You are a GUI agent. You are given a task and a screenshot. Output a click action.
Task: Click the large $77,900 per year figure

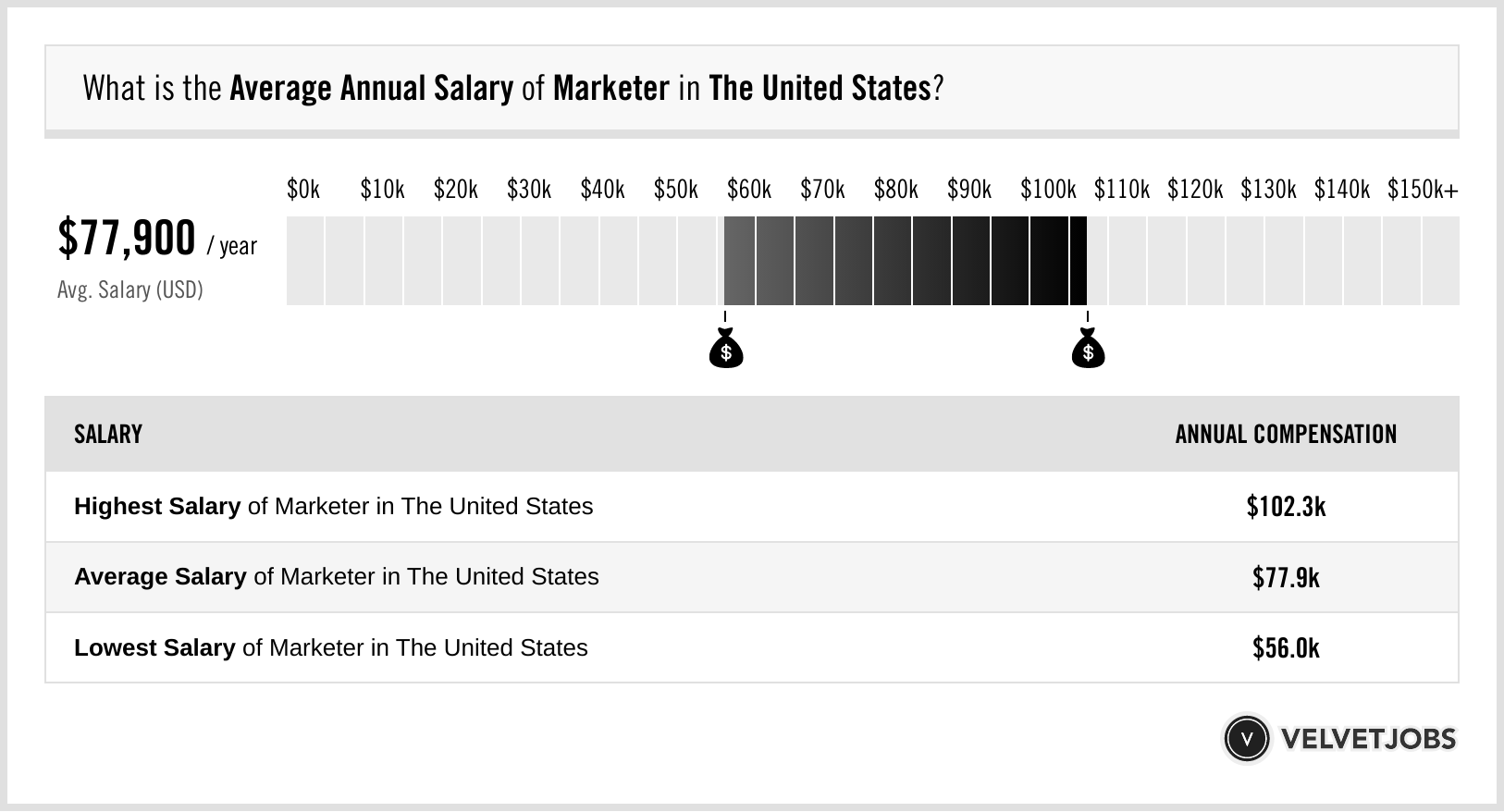pos(128,239)
